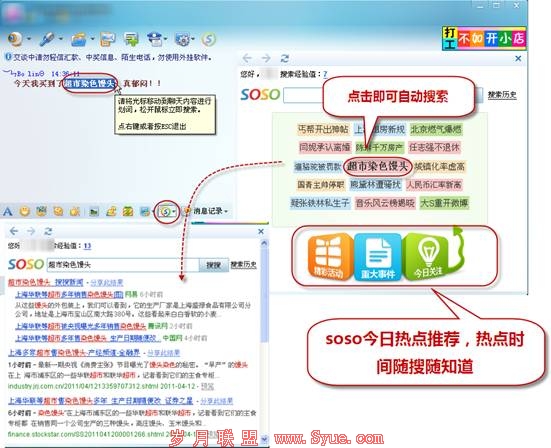Open result 上海多家超市售染色馒头
This screenshot has width=551, height=448.
74,352
